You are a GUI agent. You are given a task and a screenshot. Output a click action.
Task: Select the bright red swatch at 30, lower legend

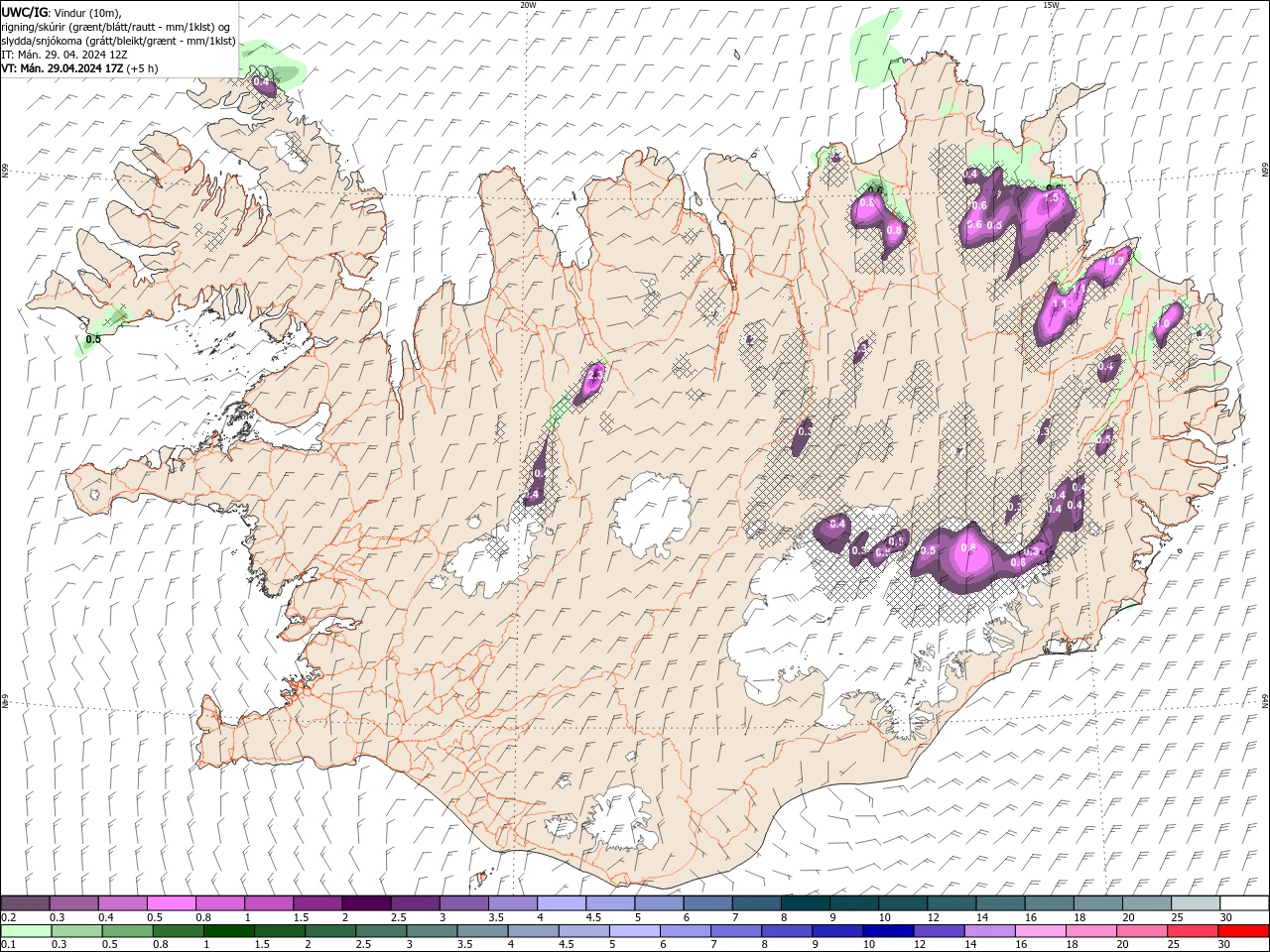coord(1243,931)
